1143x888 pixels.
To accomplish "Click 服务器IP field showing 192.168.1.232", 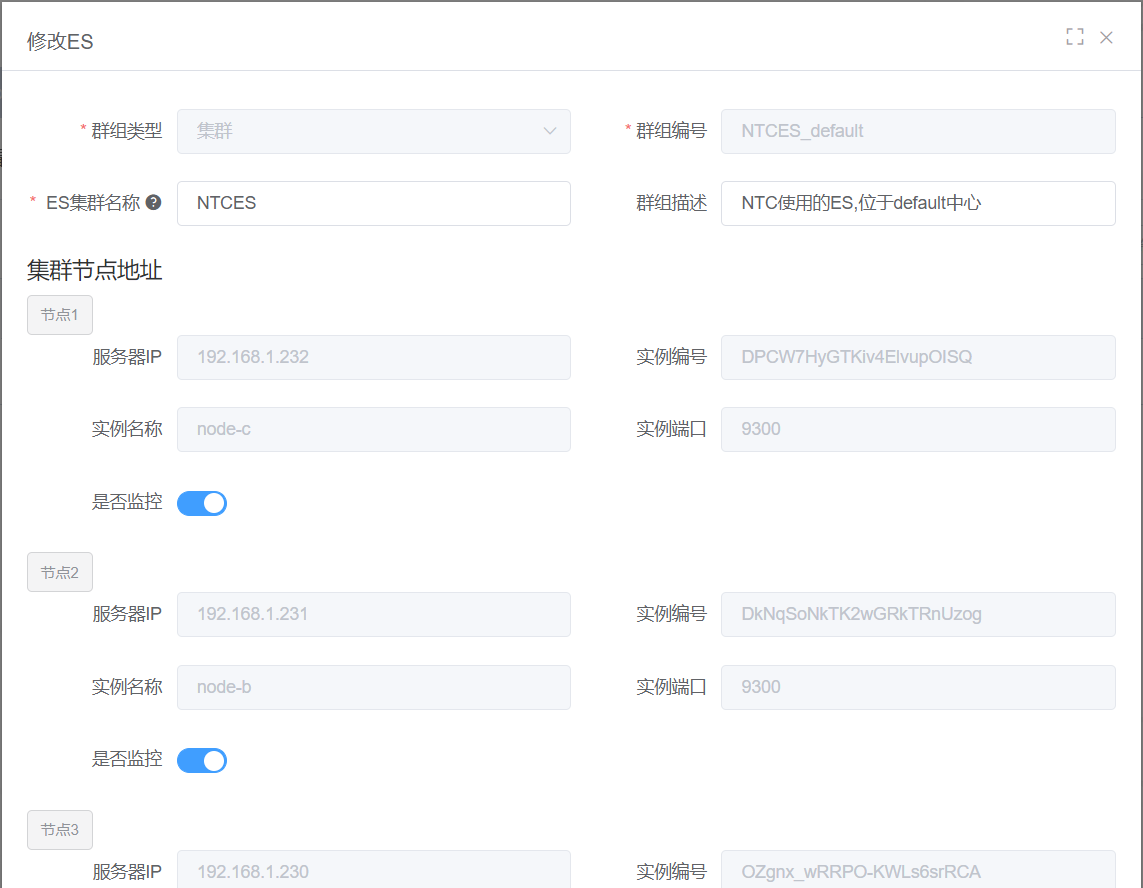I will pyautogui.click(x=373, y=357).
